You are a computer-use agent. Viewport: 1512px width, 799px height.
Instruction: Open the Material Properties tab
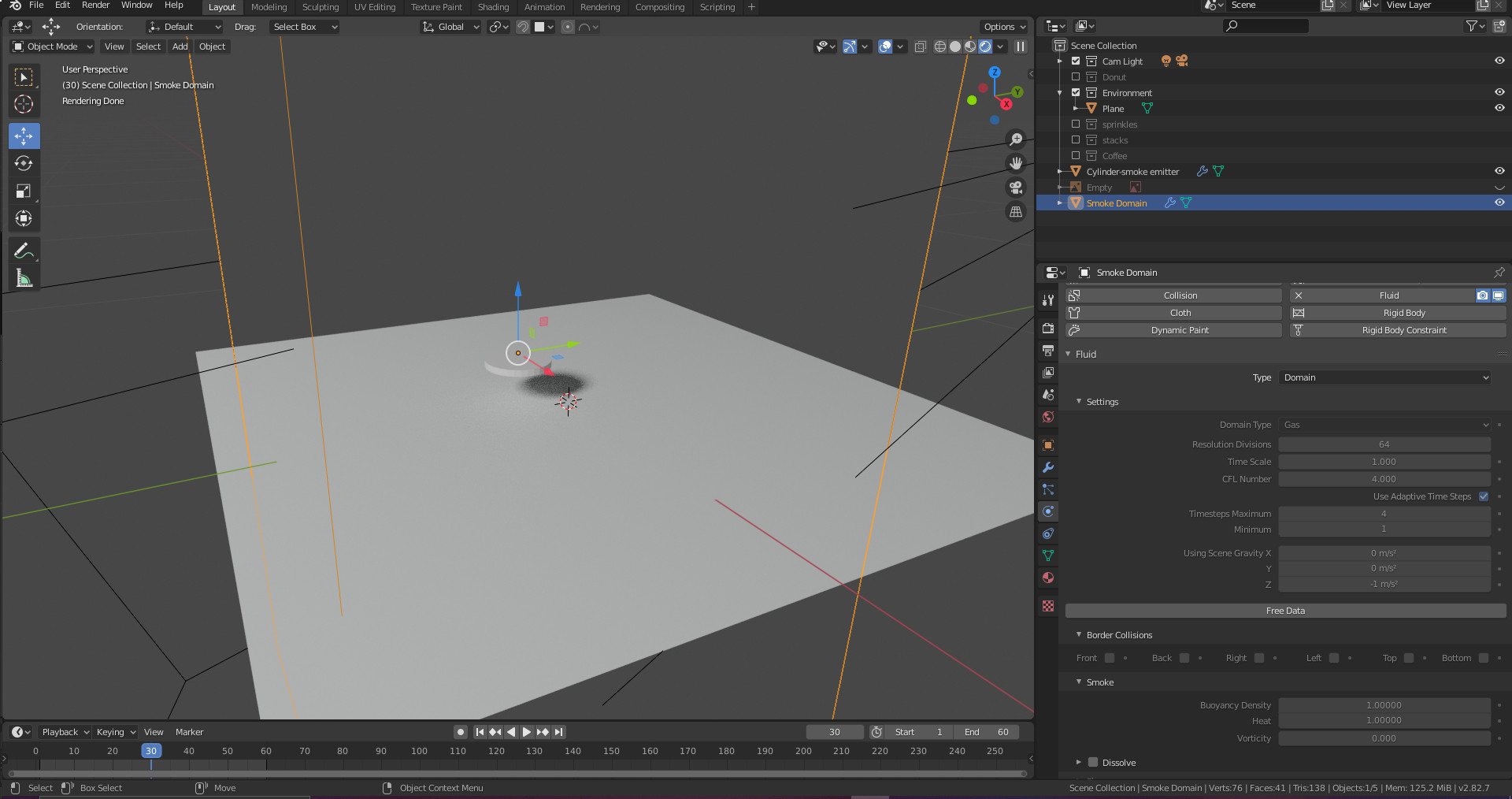(1047, 578)
